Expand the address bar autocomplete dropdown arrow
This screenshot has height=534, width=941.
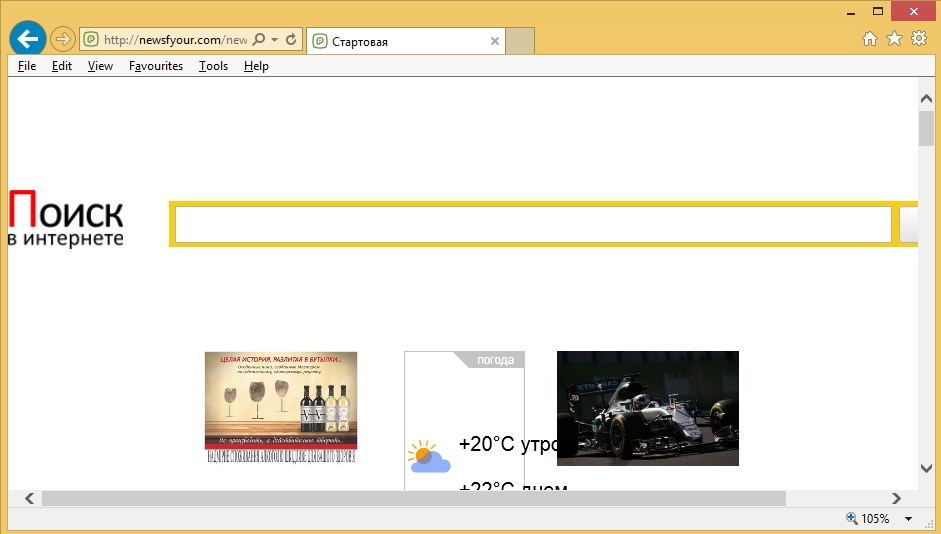point(274,40)
